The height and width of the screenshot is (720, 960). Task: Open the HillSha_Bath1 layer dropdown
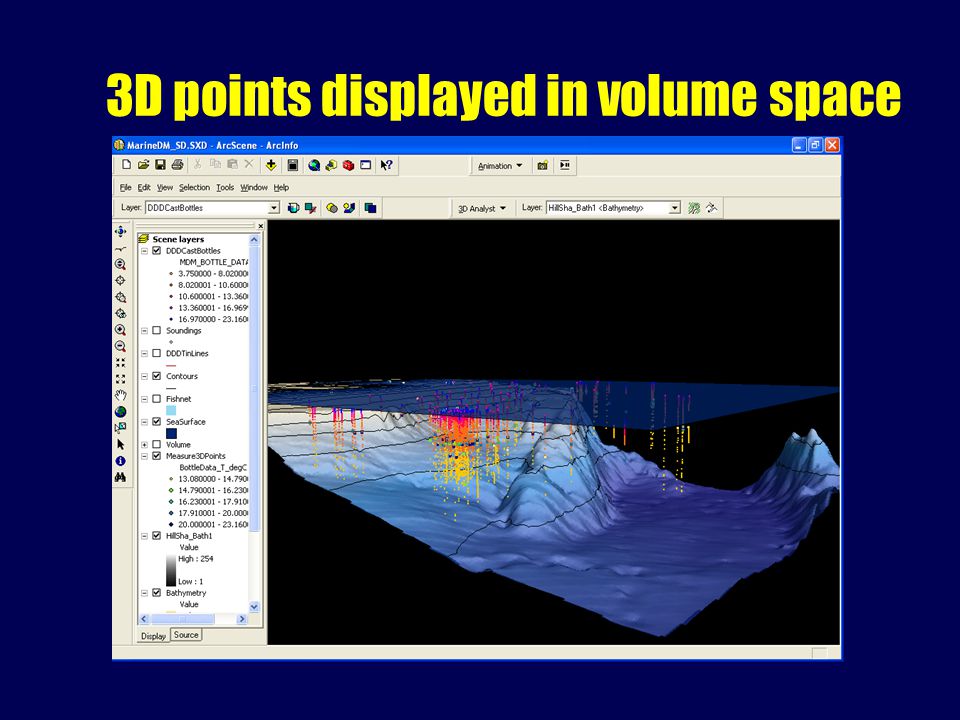[x=675, y=208]
